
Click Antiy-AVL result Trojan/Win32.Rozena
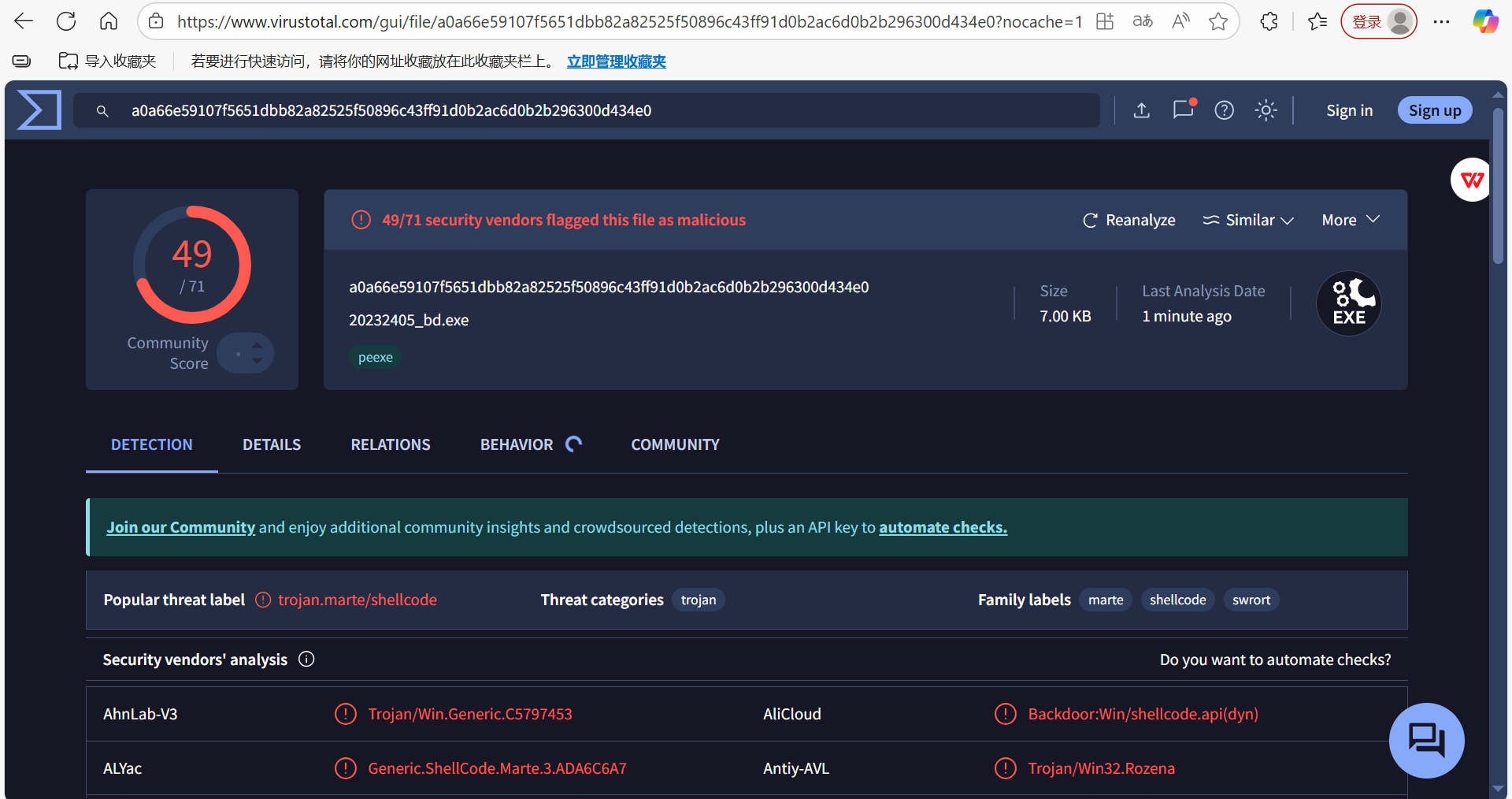[x=1101, y=768]
